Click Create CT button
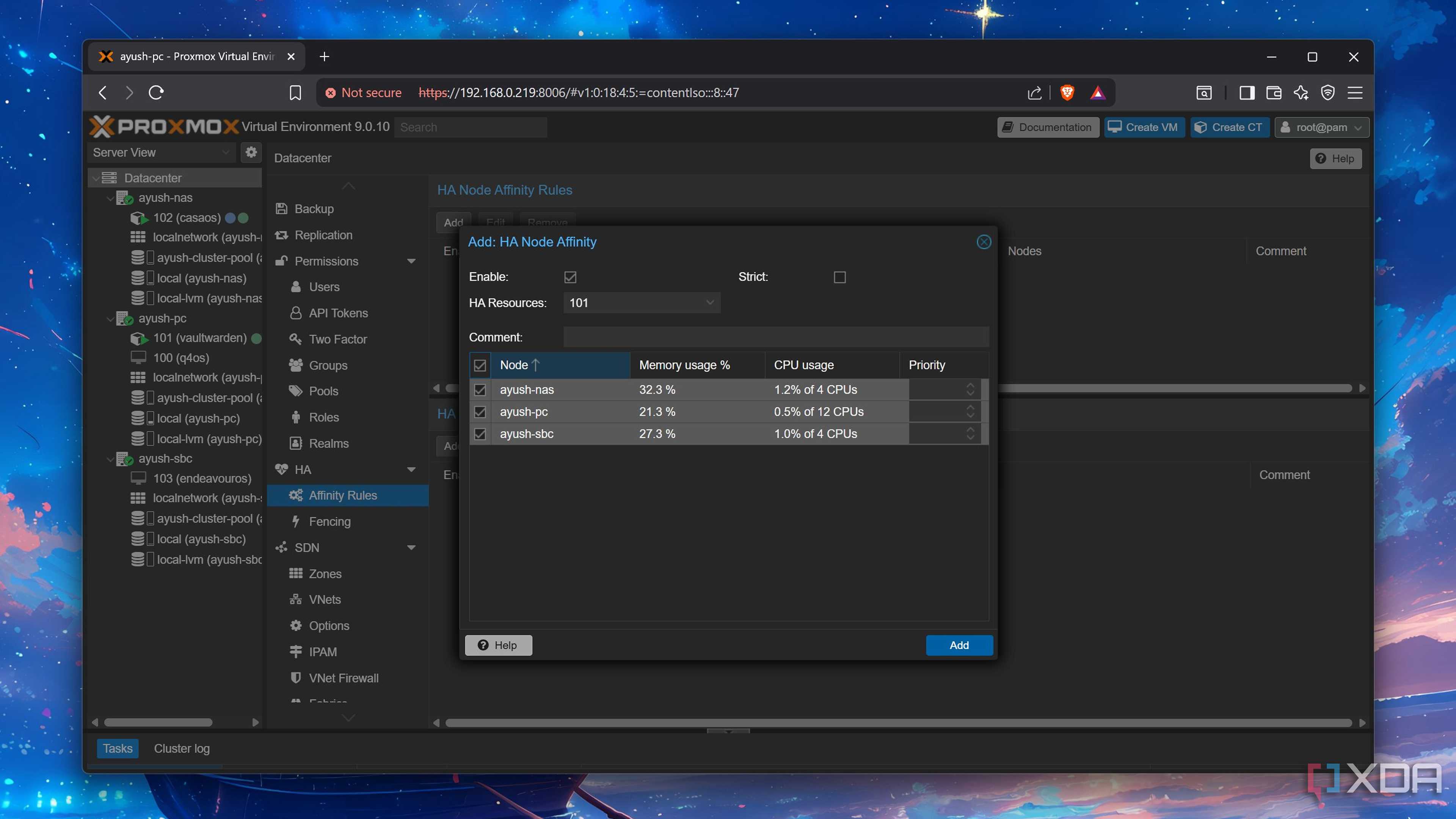 pyautogui.click(x=1230, y=127)
